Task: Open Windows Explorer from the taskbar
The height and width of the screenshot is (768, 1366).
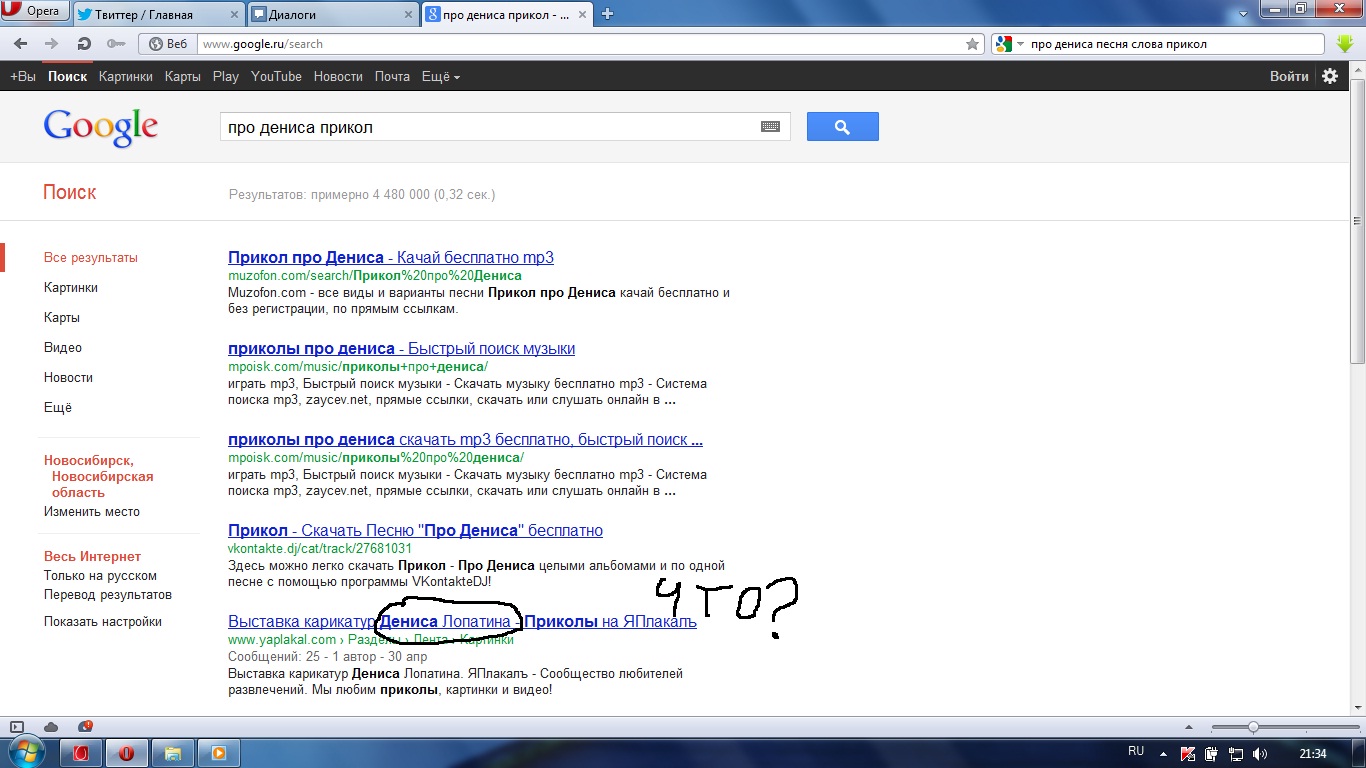Action: point(172,752)
